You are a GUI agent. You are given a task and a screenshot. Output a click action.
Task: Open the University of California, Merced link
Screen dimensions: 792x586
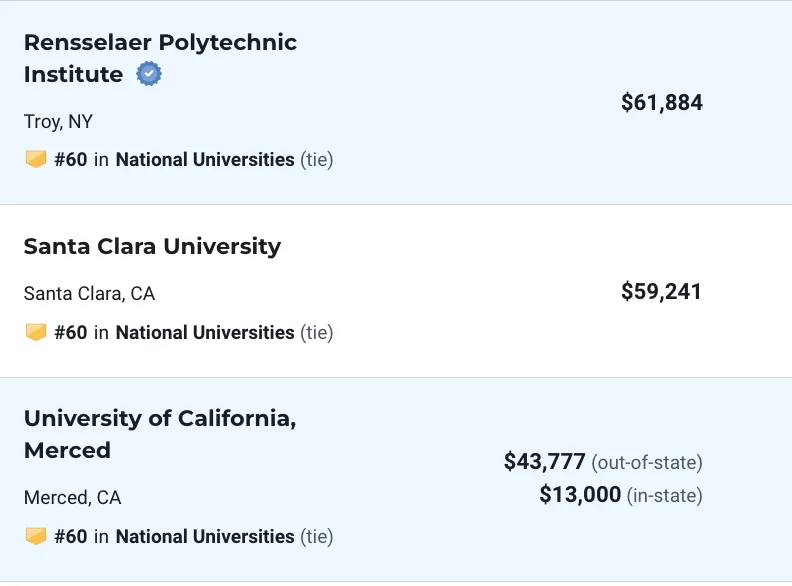pyautogui.click(x=160, y=434)
